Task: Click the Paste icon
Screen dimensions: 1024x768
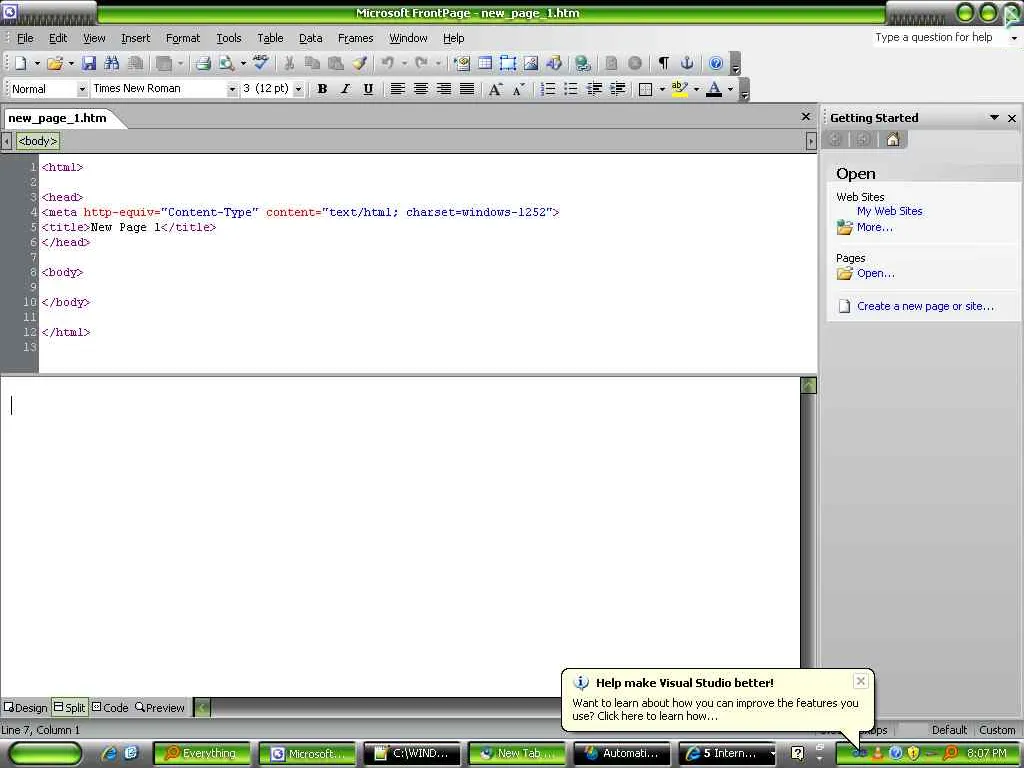Action: click(336, 63)
